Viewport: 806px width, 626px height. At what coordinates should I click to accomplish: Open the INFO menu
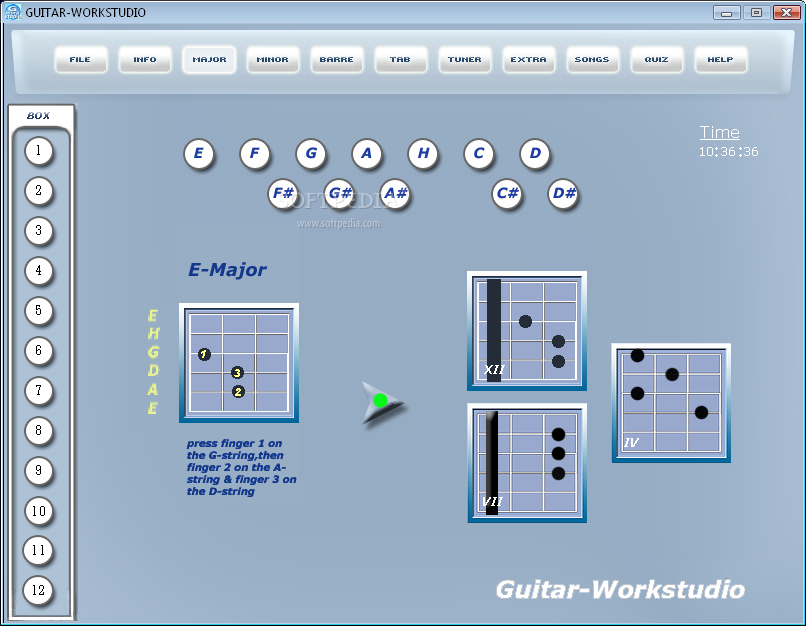click(145, 60)
